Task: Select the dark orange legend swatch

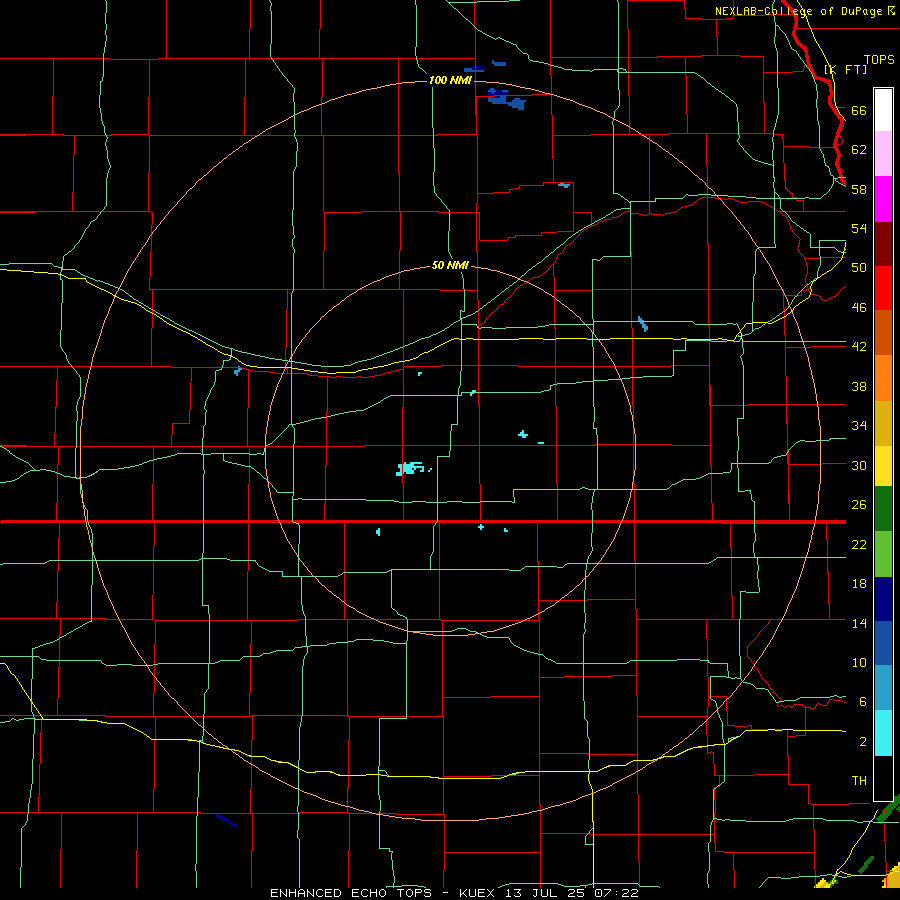Action: 883,333
